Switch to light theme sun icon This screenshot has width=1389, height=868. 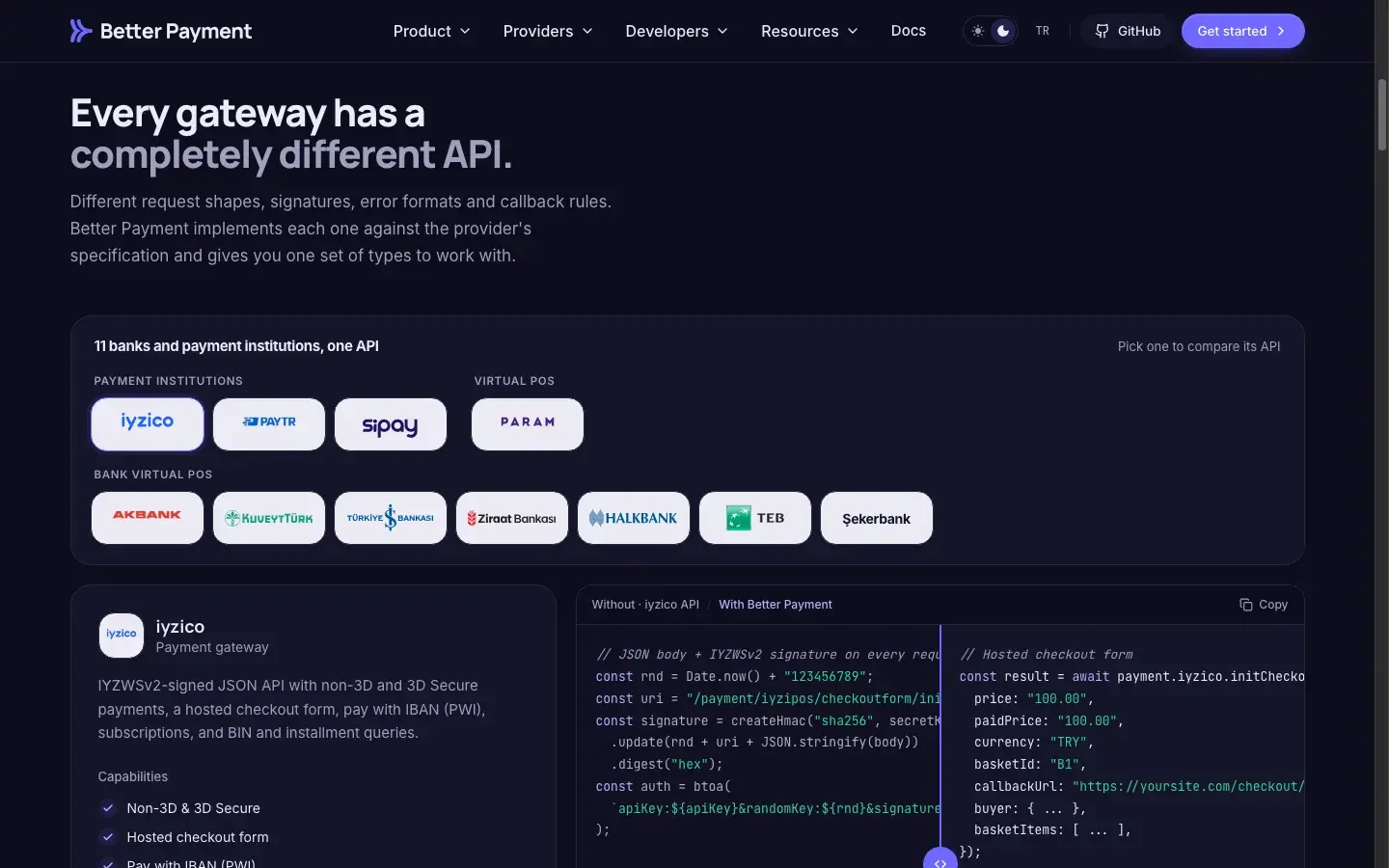(x=978, y=31)
